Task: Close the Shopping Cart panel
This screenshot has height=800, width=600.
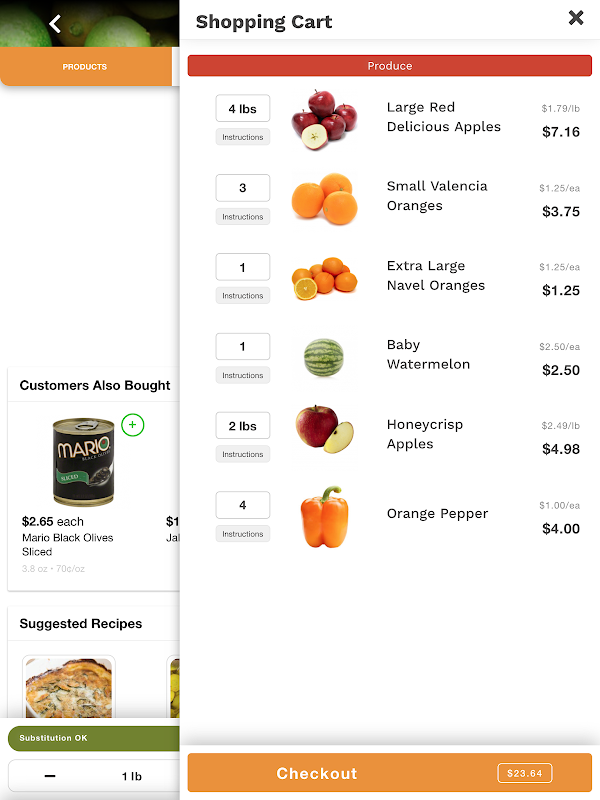Action: click(x=576, y=18)
